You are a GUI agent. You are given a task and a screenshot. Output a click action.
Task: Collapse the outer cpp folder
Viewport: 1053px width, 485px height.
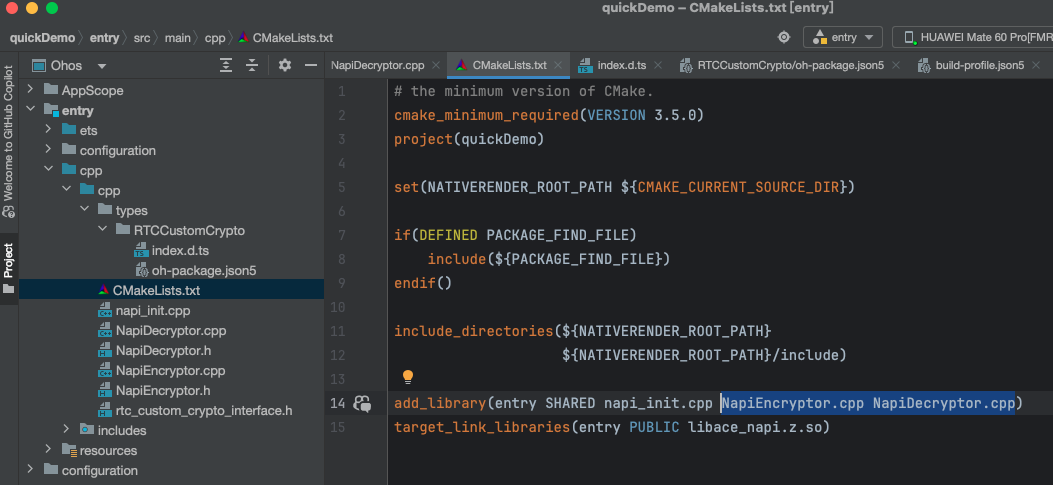(48, 169)
